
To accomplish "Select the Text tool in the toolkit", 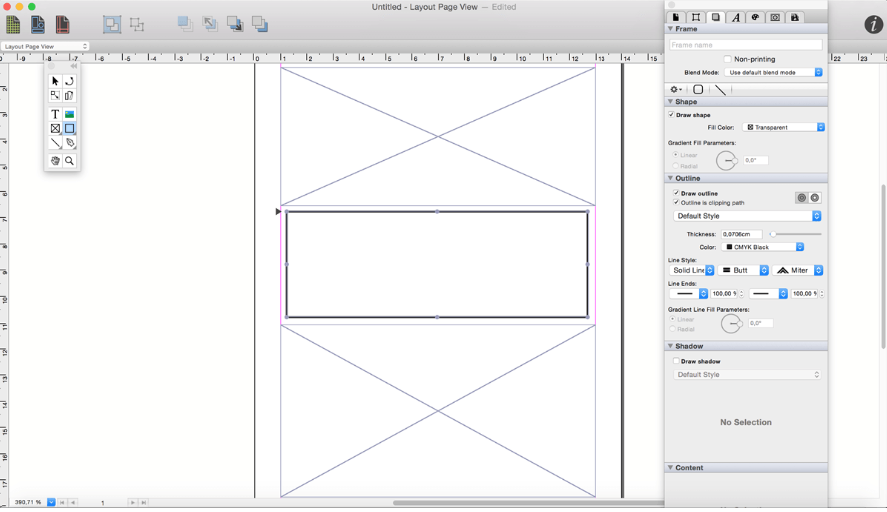I will pos(55,114).
